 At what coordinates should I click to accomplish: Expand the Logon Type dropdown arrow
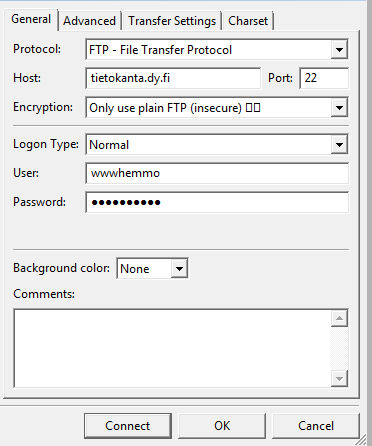tap(339, 144)
